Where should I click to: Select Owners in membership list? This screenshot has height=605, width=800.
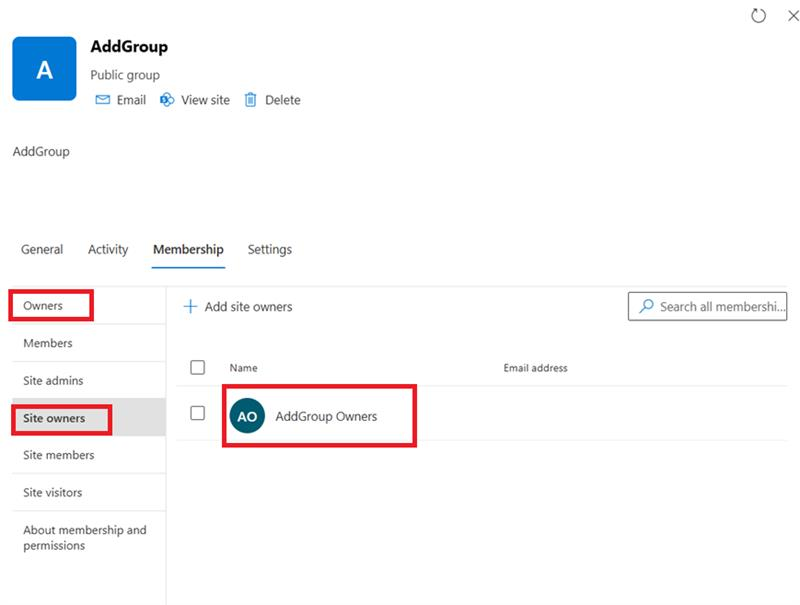(x=43, y=306)
